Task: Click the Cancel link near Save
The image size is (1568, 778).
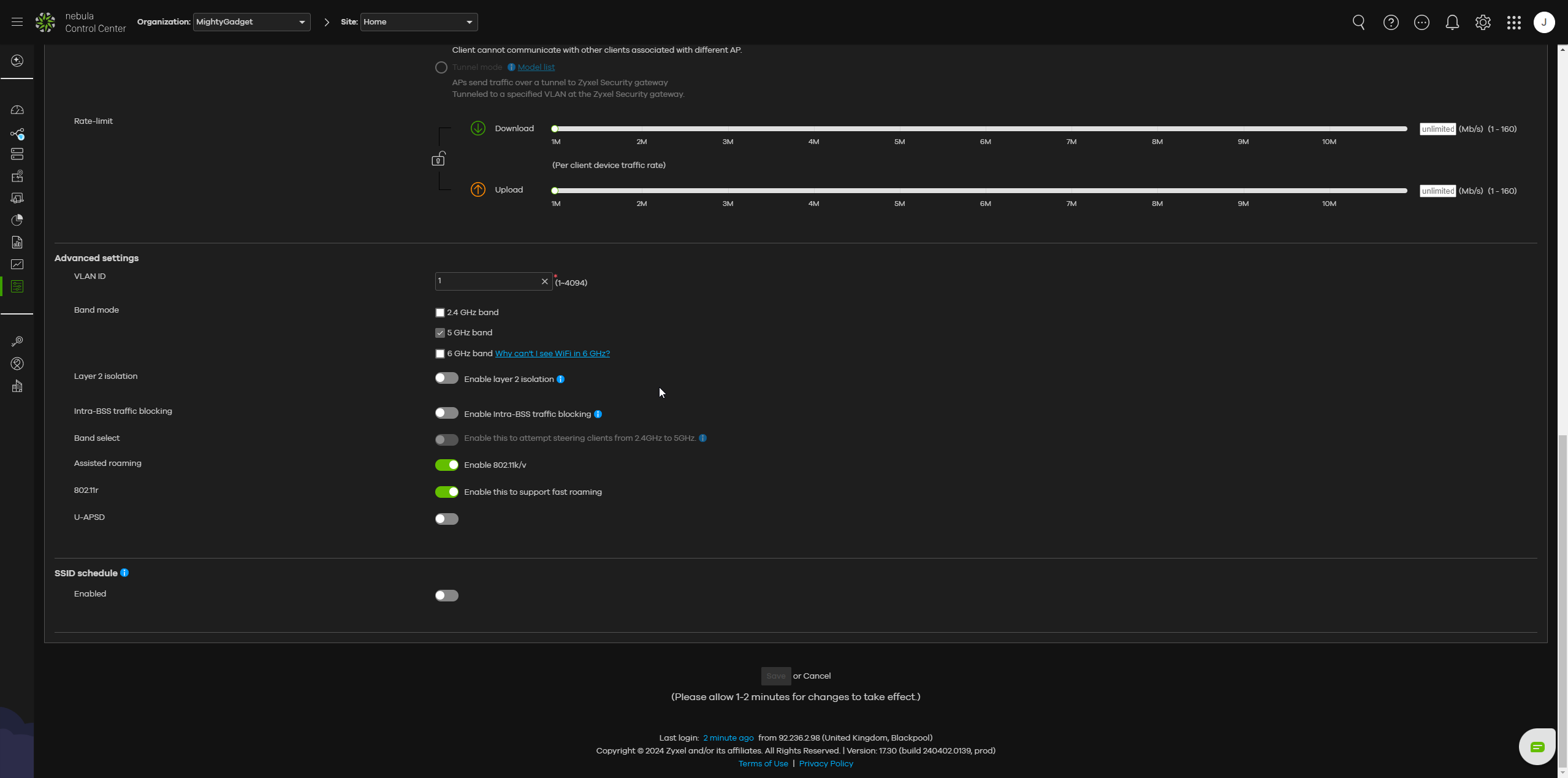Action: (816, 676)
